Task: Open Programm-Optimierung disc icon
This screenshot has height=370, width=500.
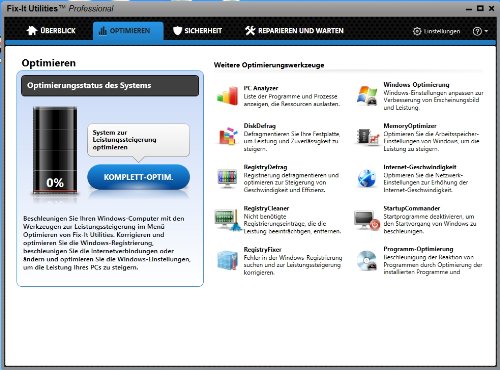Action: pos(367,261)
